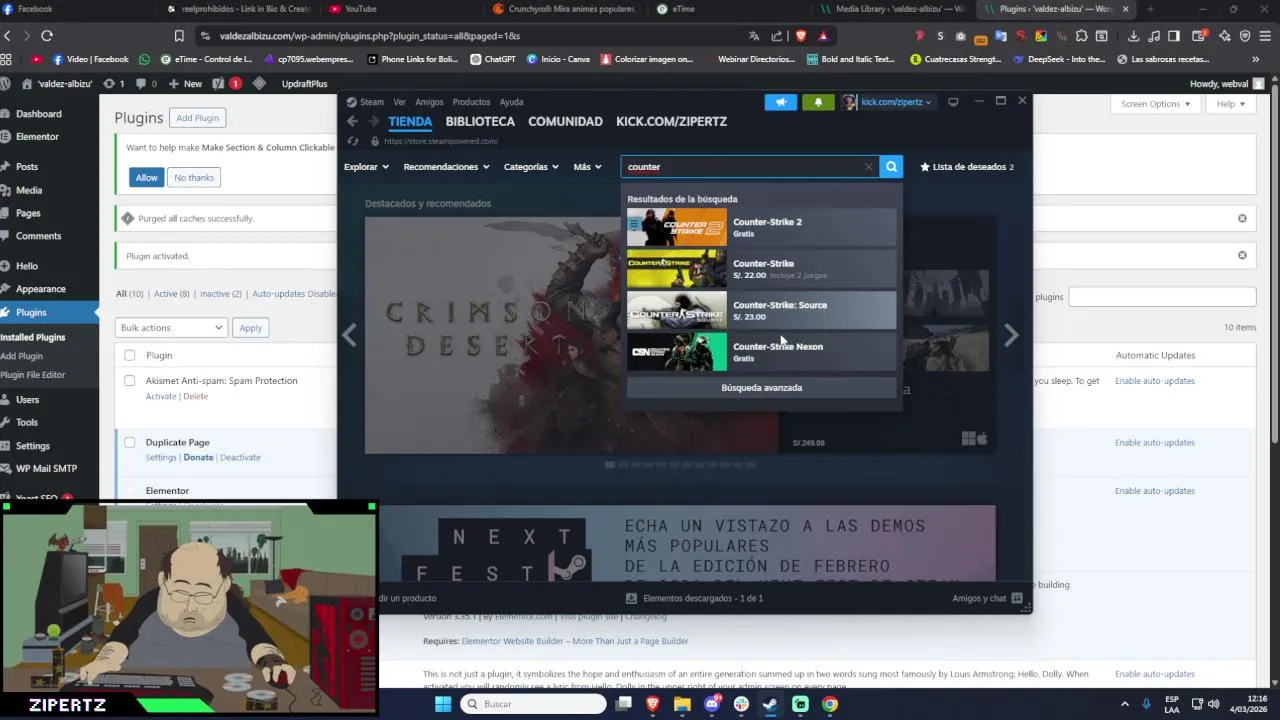The width and height of the screenshot is (1280, 720).
Task: Open the kick.com/zipertz account dropdown
Action: [886, 102]
